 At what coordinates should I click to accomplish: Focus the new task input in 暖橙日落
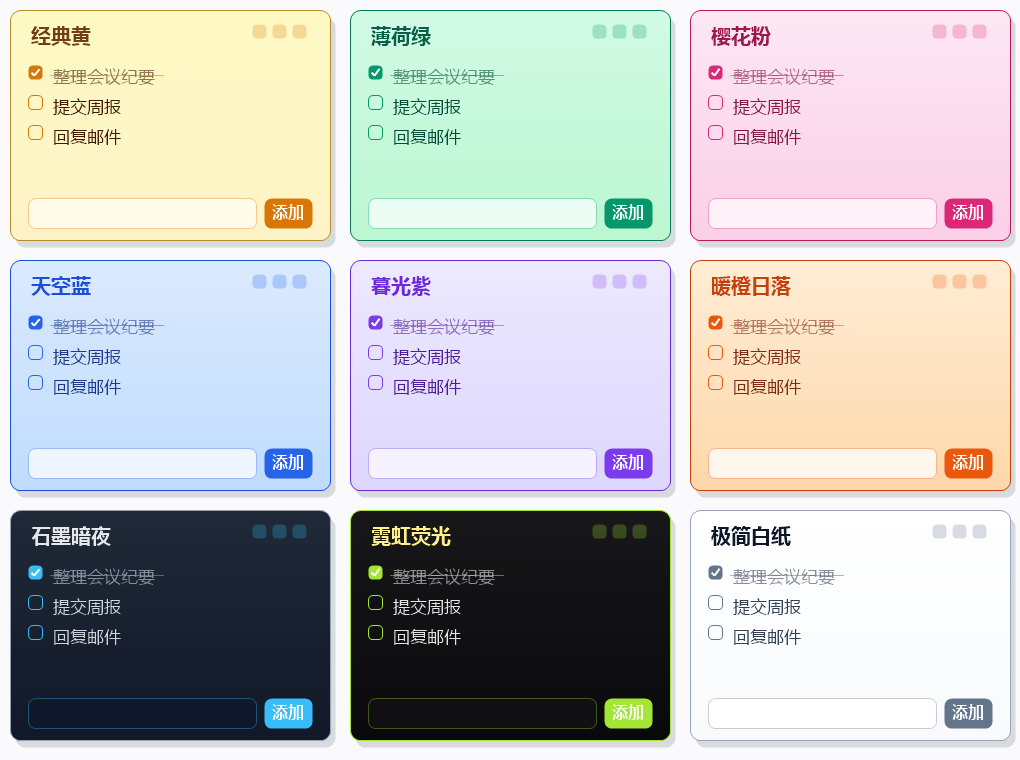pyautogui.click(x=822, y=463)
